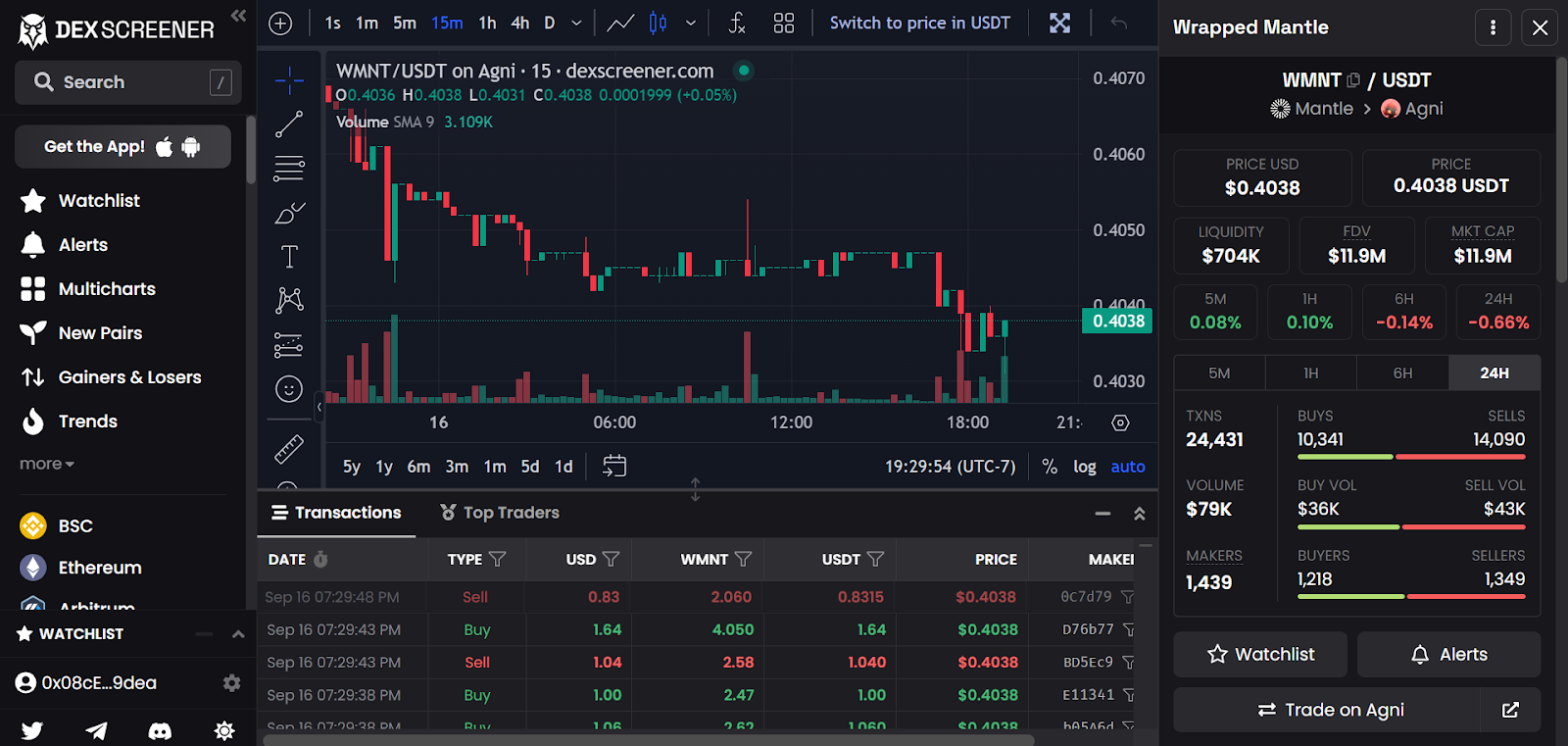Click Trade on Agni button

(x=1327, y=710)
